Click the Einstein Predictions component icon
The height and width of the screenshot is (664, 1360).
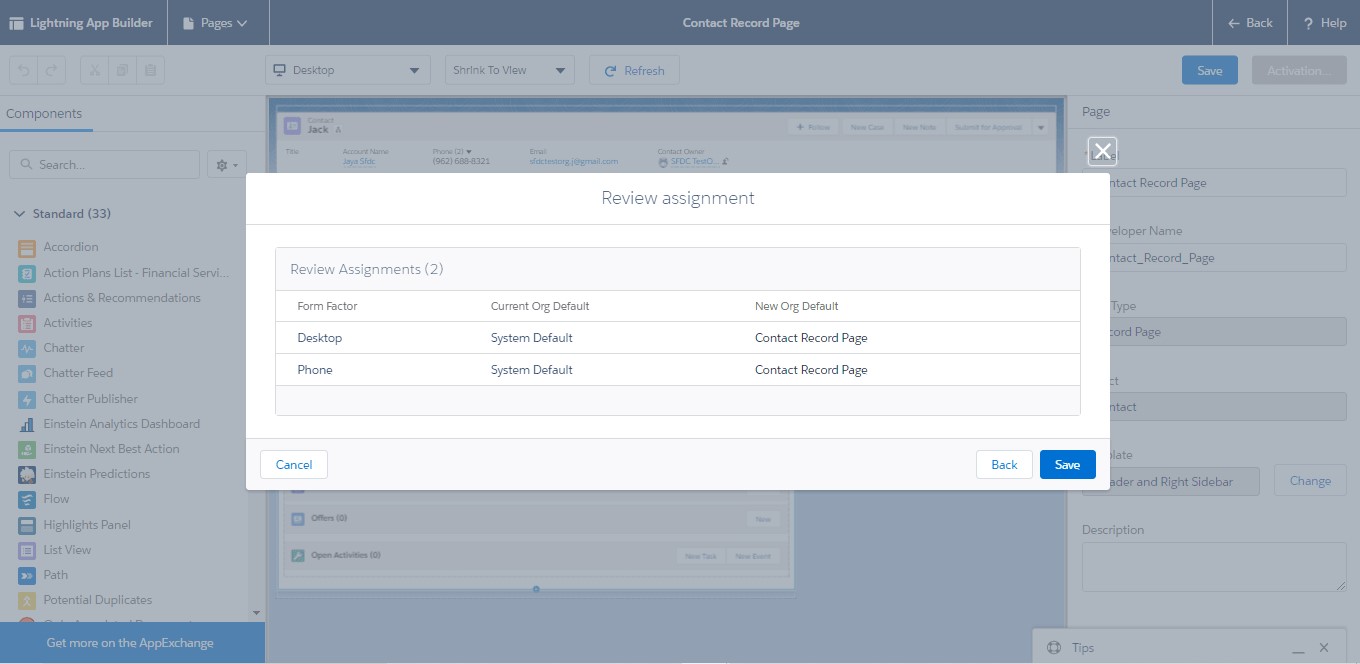click(25, 473)
